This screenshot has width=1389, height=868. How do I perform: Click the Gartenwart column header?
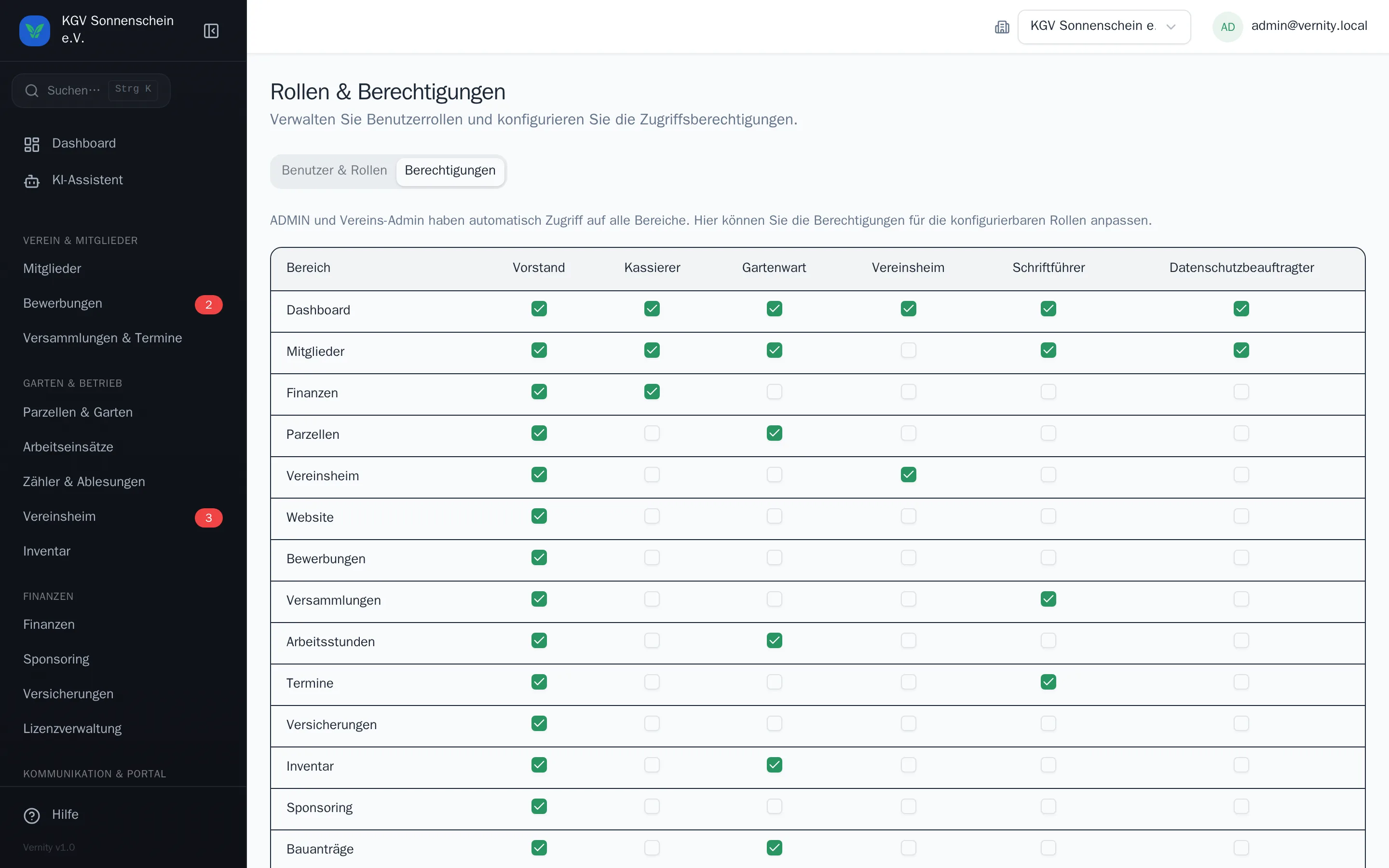(774, 268)
